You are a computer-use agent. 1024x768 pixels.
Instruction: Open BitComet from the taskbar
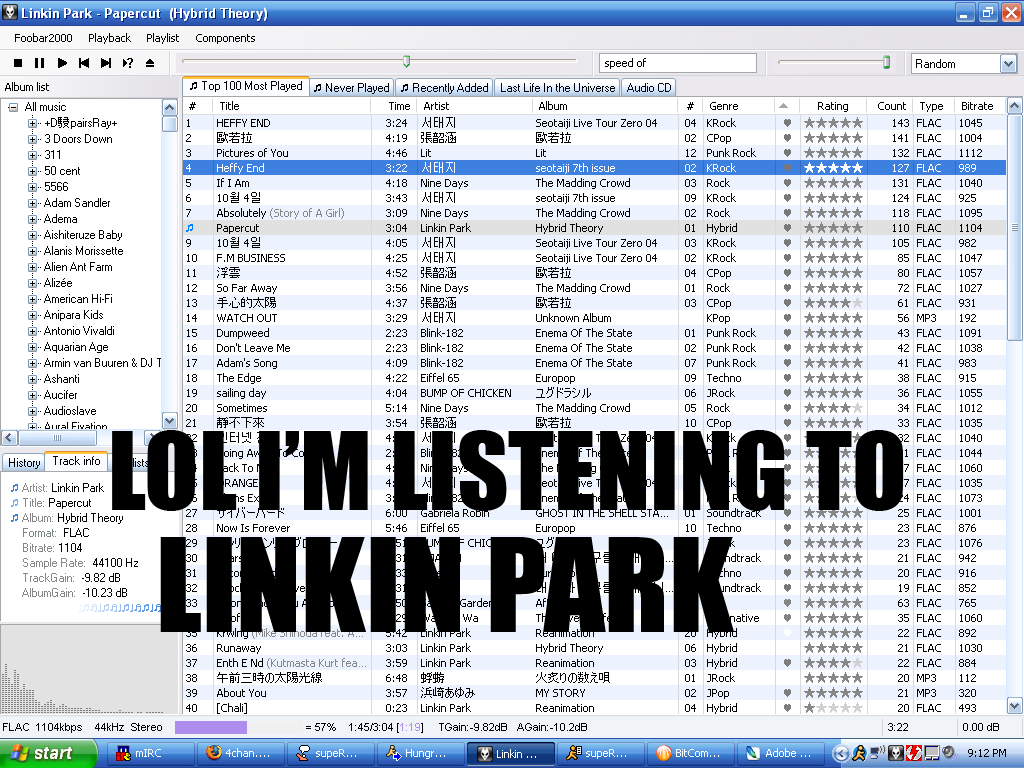tap(690, 753)
